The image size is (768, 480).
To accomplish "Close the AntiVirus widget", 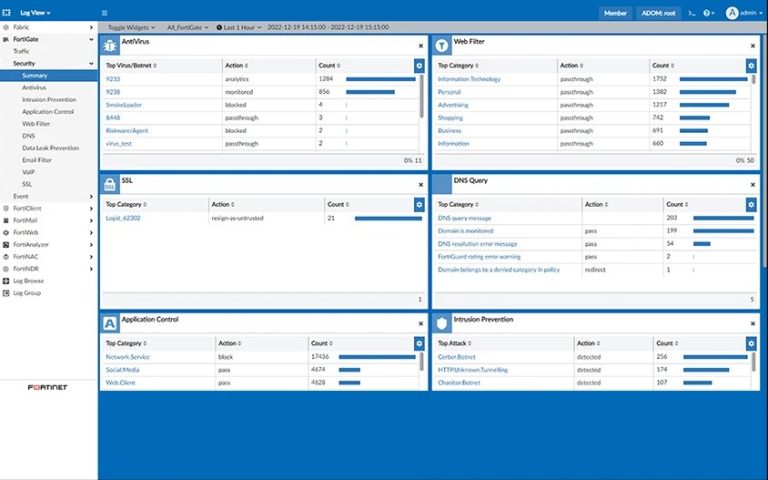I will [421, 46].
